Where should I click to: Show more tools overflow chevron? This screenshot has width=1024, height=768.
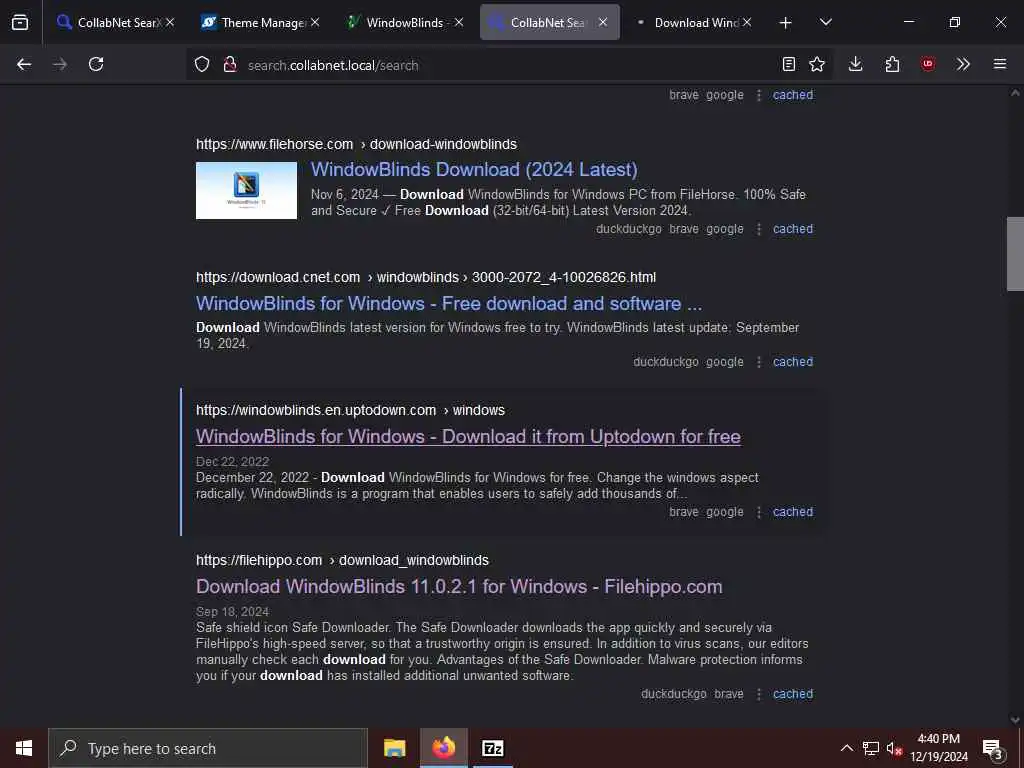[x=963, y=64]
